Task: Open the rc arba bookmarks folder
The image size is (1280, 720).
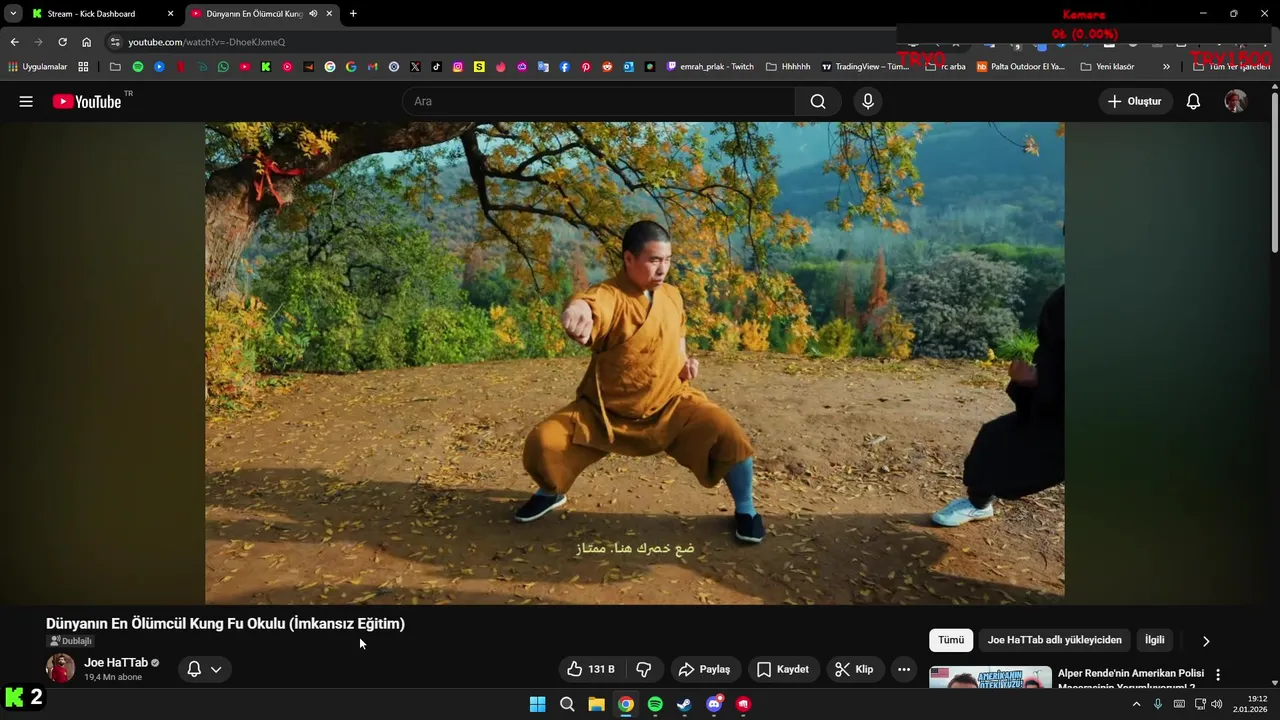Action: pyautogui.click(x=945, y=67)
